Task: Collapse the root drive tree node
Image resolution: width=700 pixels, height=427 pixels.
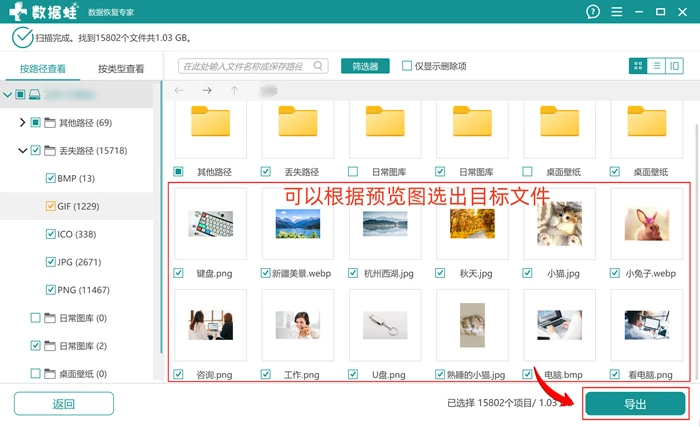Action: point(8,95)
